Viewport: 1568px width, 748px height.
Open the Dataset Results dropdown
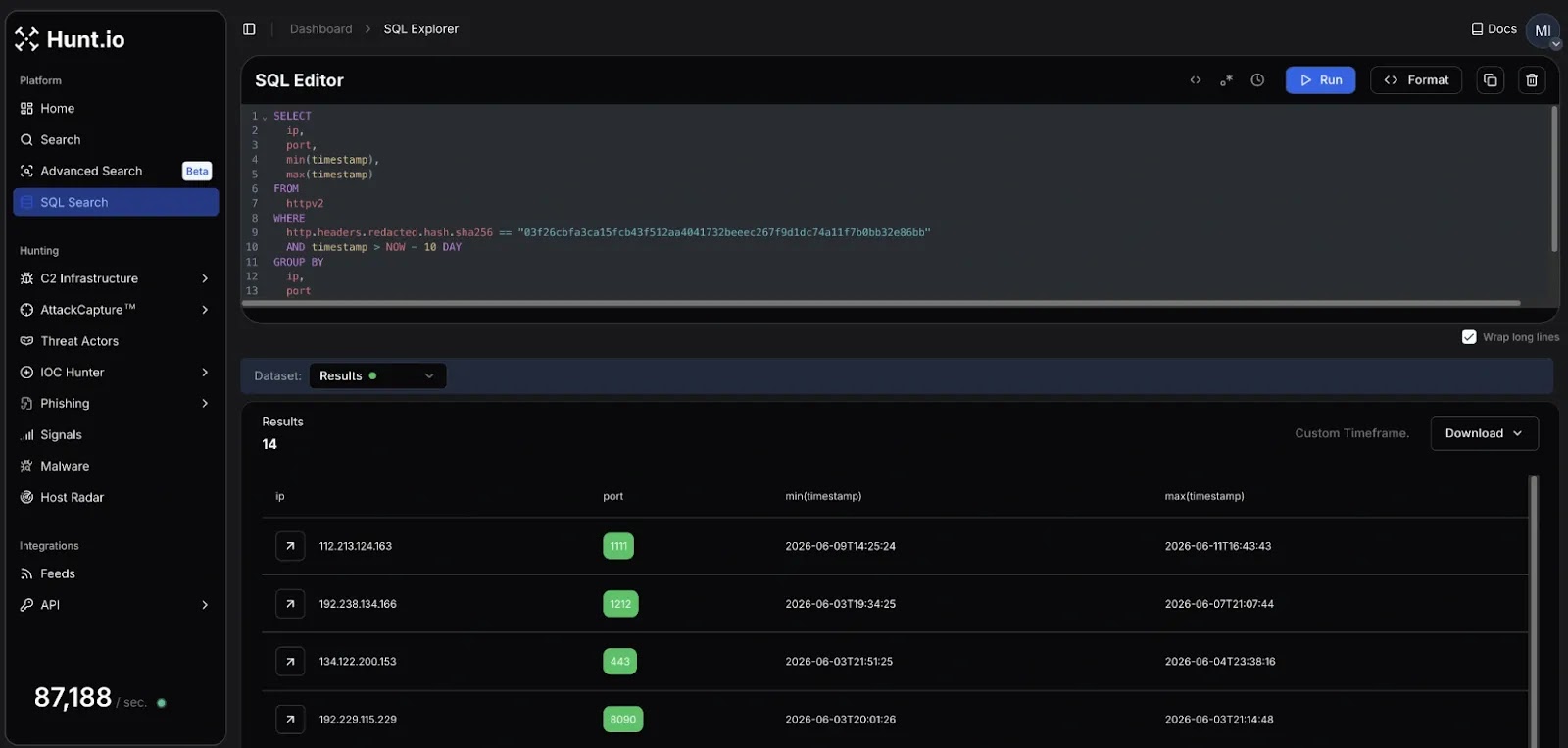pyautogui.click(x=377, y=376)
